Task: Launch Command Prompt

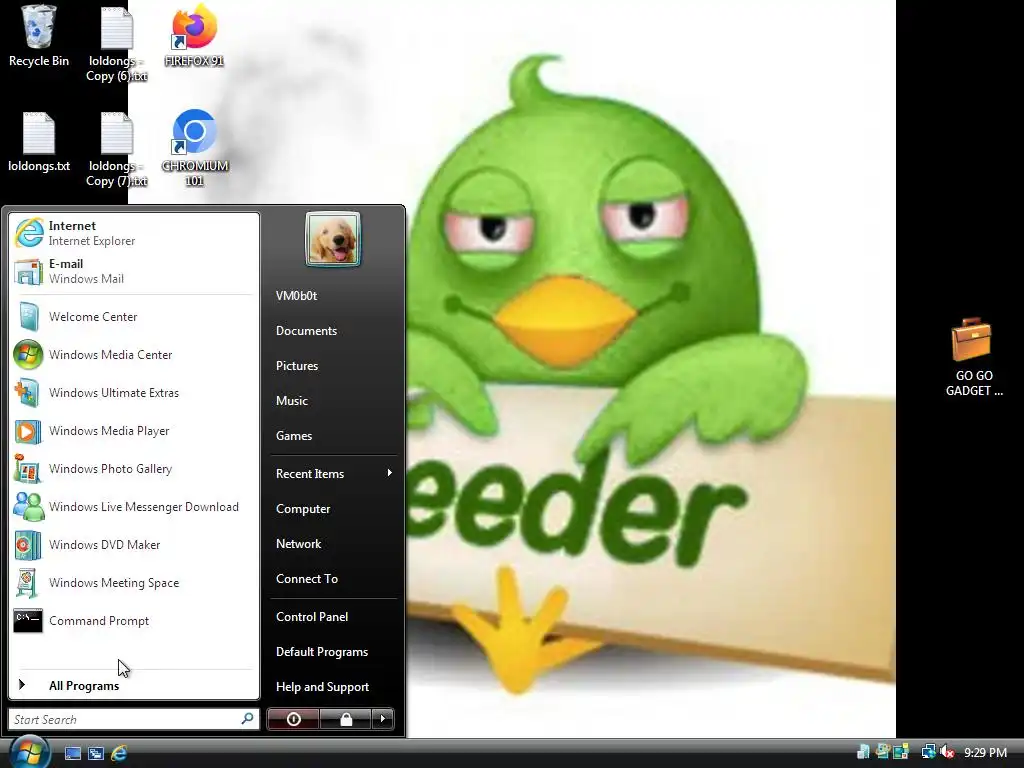Action: (x=134, y=621)
